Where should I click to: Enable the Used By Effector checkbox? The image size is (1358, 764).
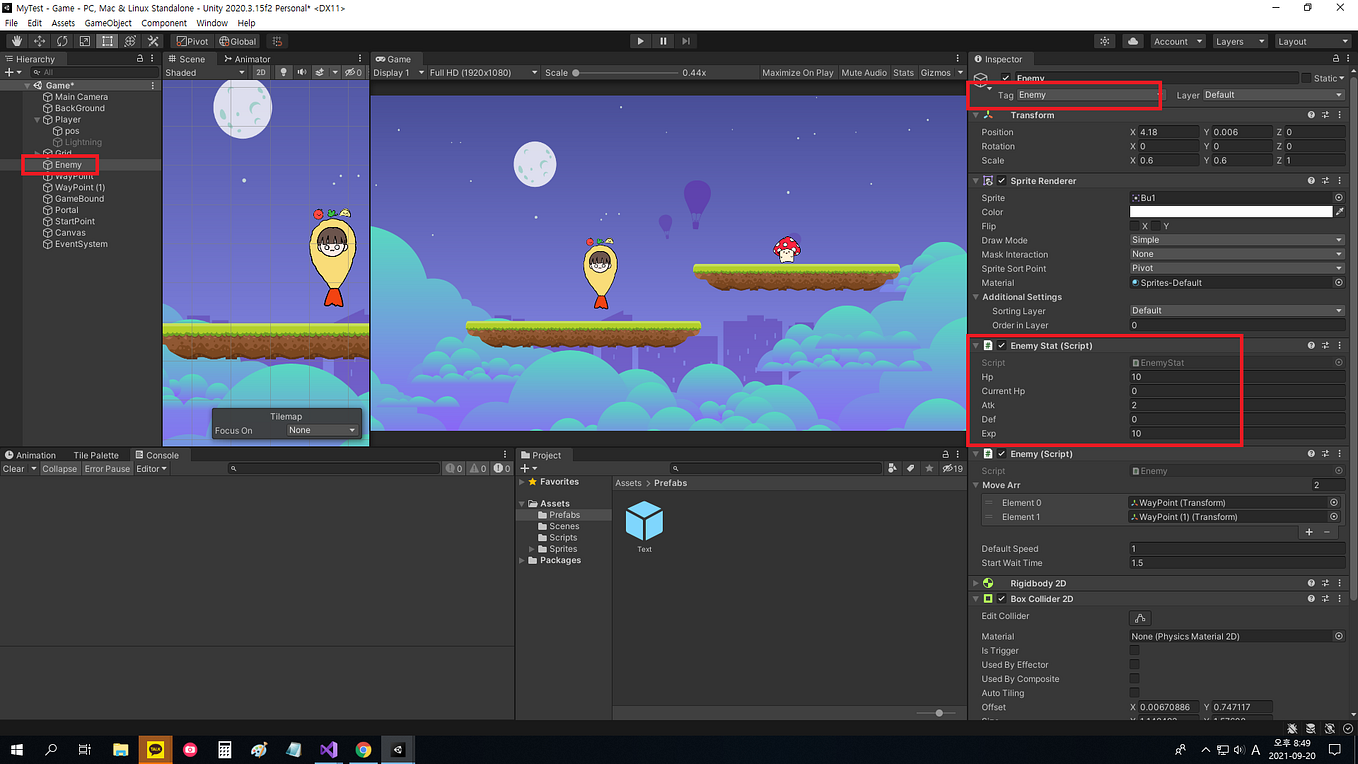(1134, 665)
